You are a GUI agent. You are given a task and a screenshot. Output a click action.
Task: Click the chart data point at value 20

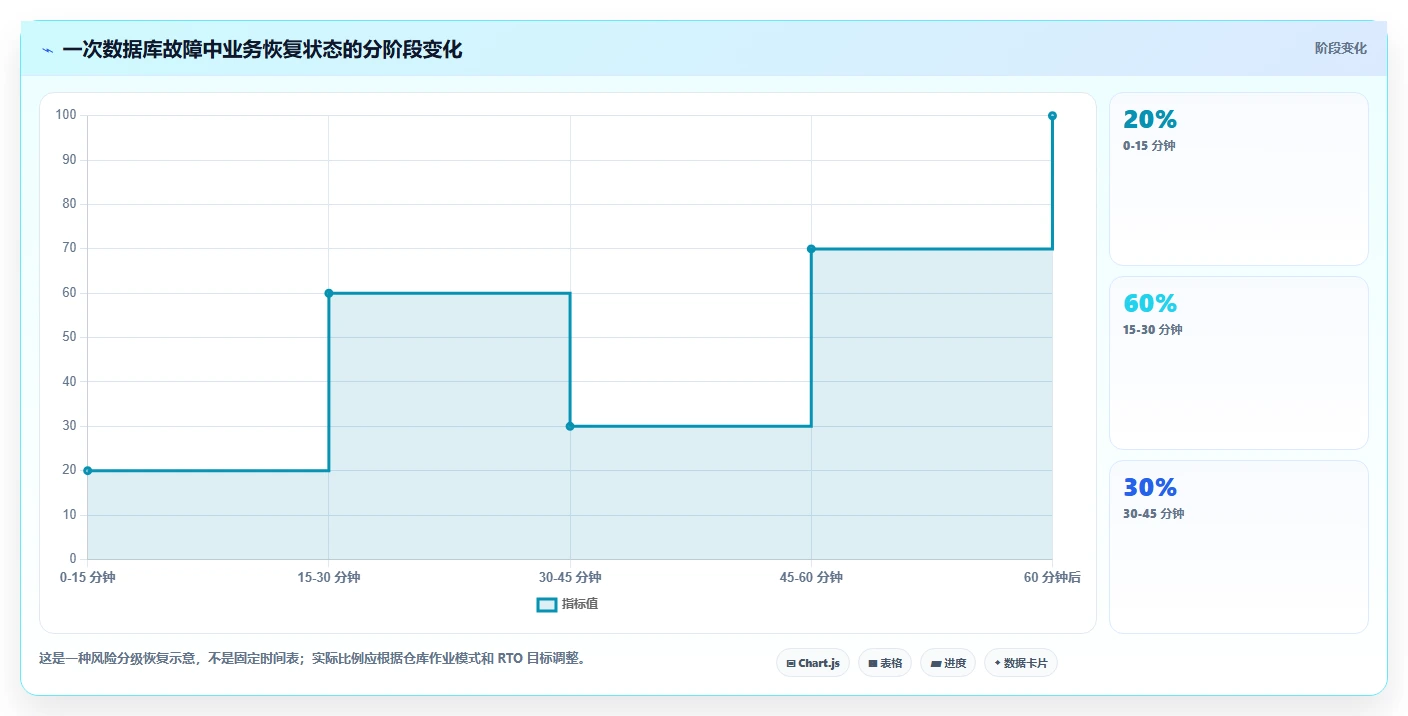tap(88, 470)
